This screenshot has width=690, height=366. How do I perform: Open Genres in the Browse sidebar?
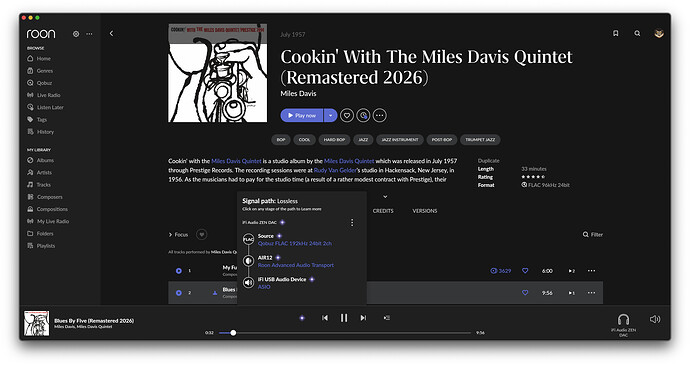[x=40, y=71]
